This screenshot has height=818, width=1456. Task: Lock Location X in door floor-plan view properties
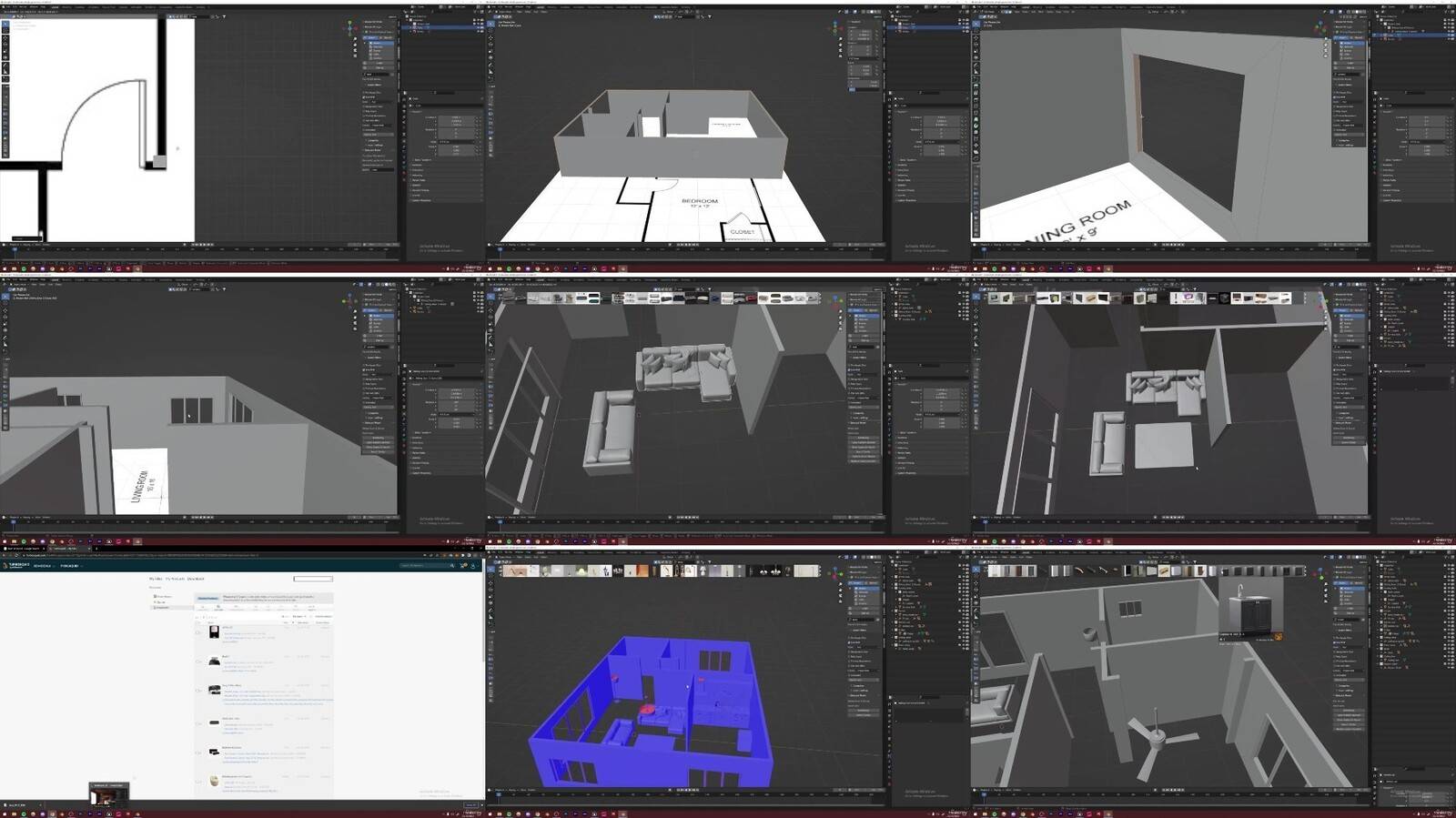coord(476,116)
